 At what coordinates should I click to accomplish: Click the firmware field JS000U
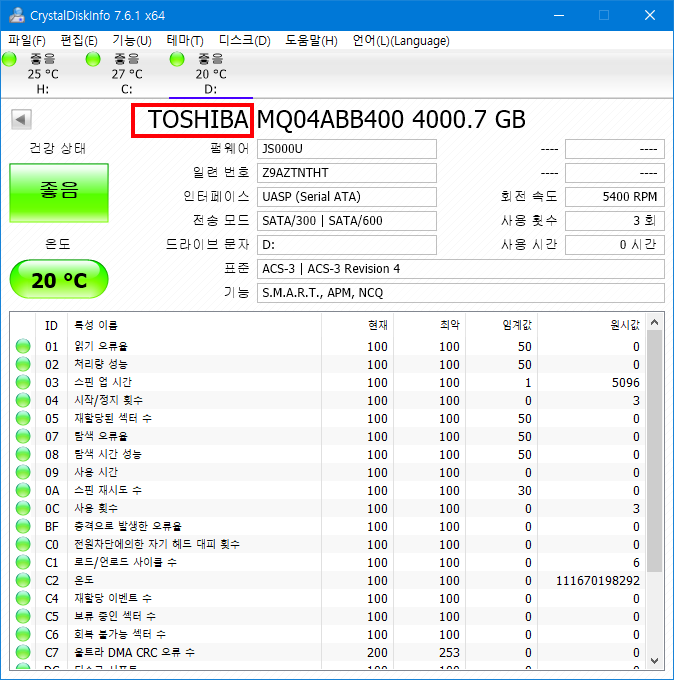[347, 149]
